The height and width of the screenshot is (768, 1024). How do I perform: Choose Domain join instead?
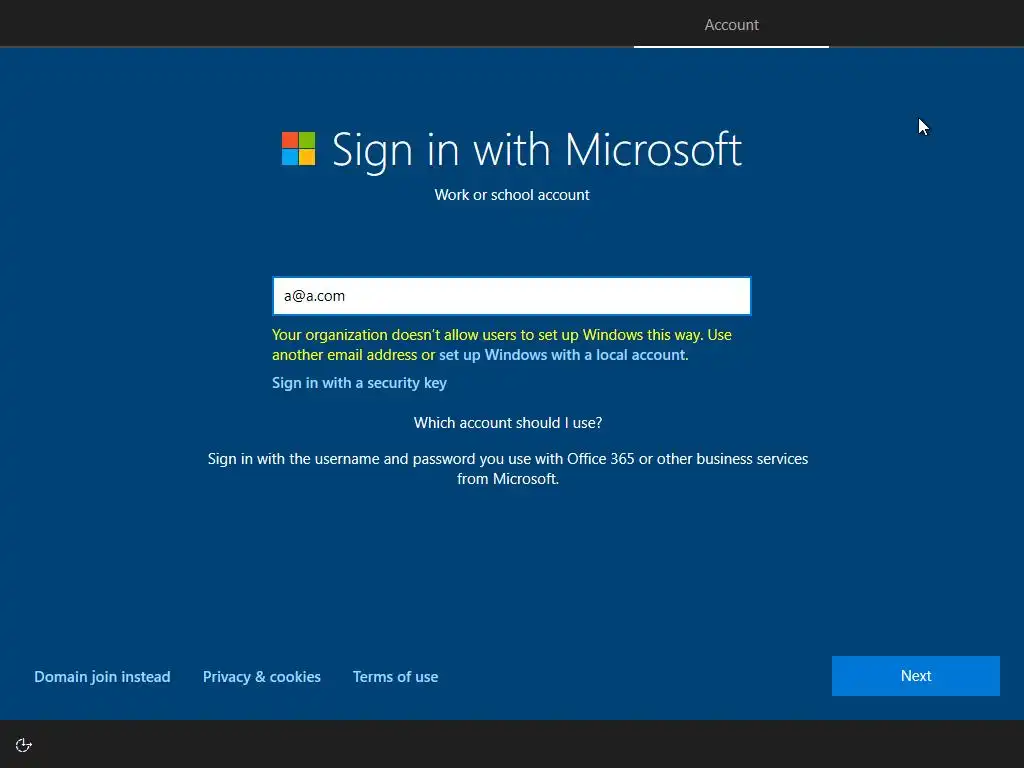click(103, 677)
